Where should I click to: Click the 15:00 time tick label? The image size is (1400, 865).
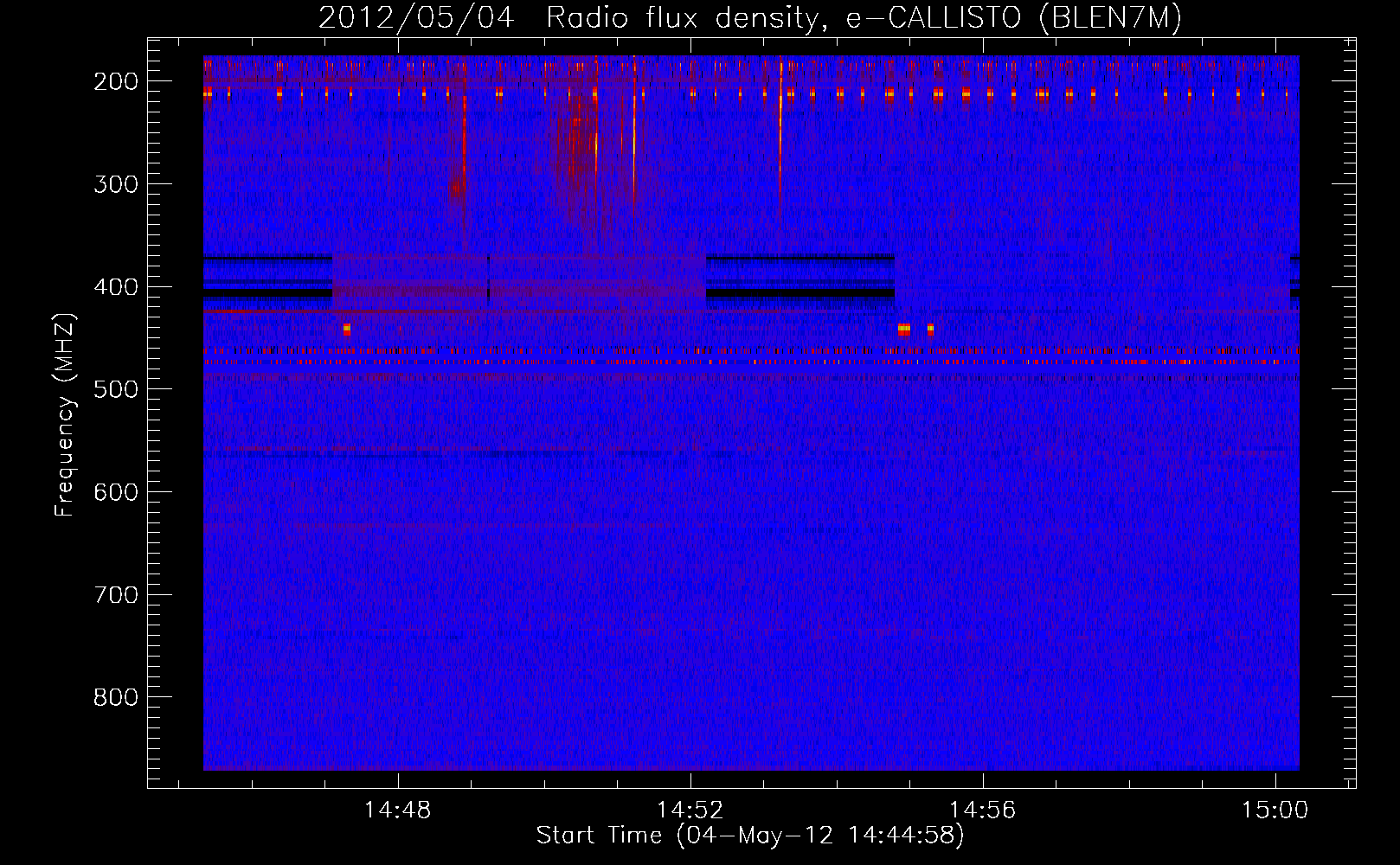click(1275, 811)
